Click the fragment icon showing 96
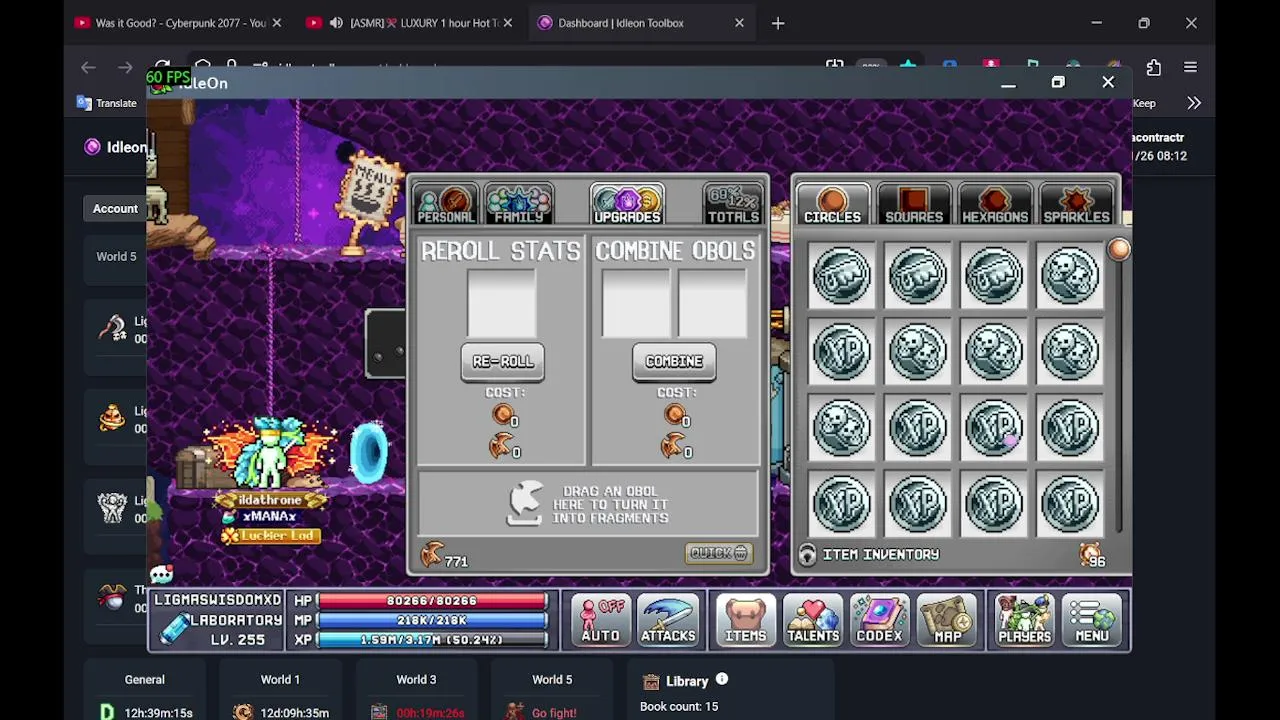 coord(1090,553)
